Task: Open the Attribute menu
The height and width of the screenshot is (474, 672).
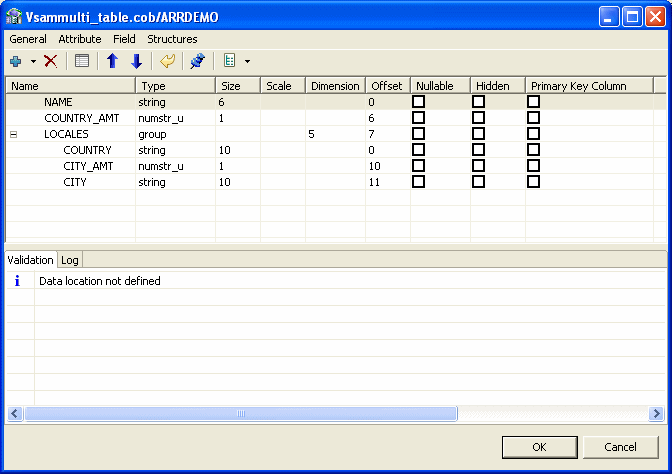Action: pos(80,39)
